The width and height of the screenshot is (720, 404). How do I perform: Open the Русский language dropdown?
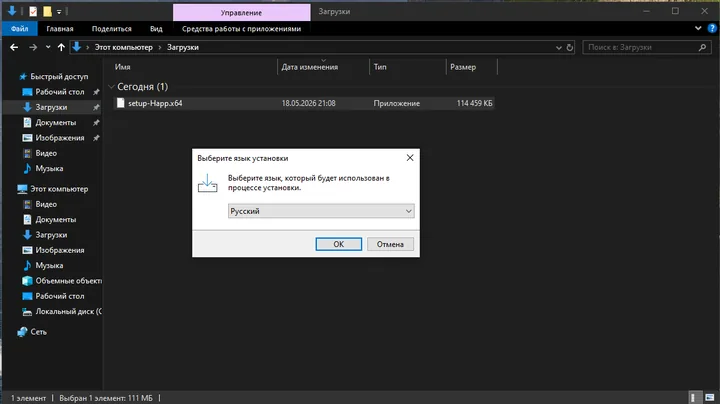tap(321, 211)
